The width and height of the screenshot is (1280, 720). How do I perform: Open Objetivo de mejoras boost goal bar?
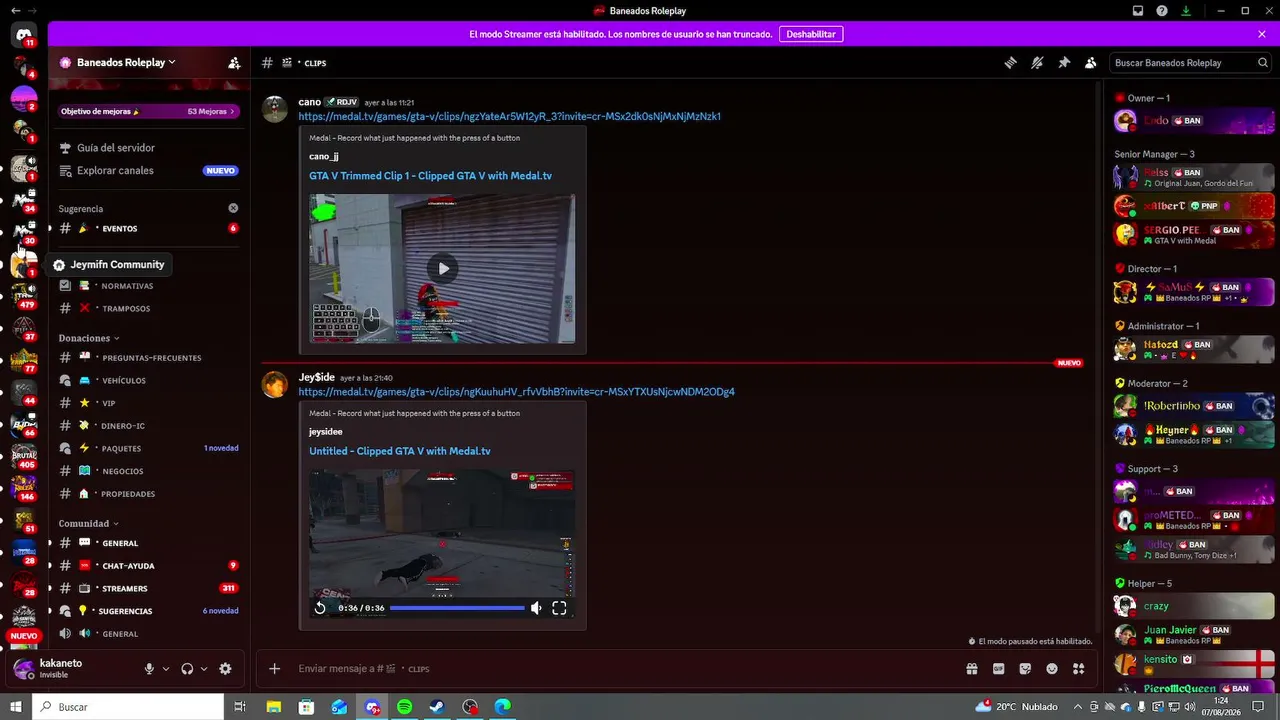click(x=148, y=112)
